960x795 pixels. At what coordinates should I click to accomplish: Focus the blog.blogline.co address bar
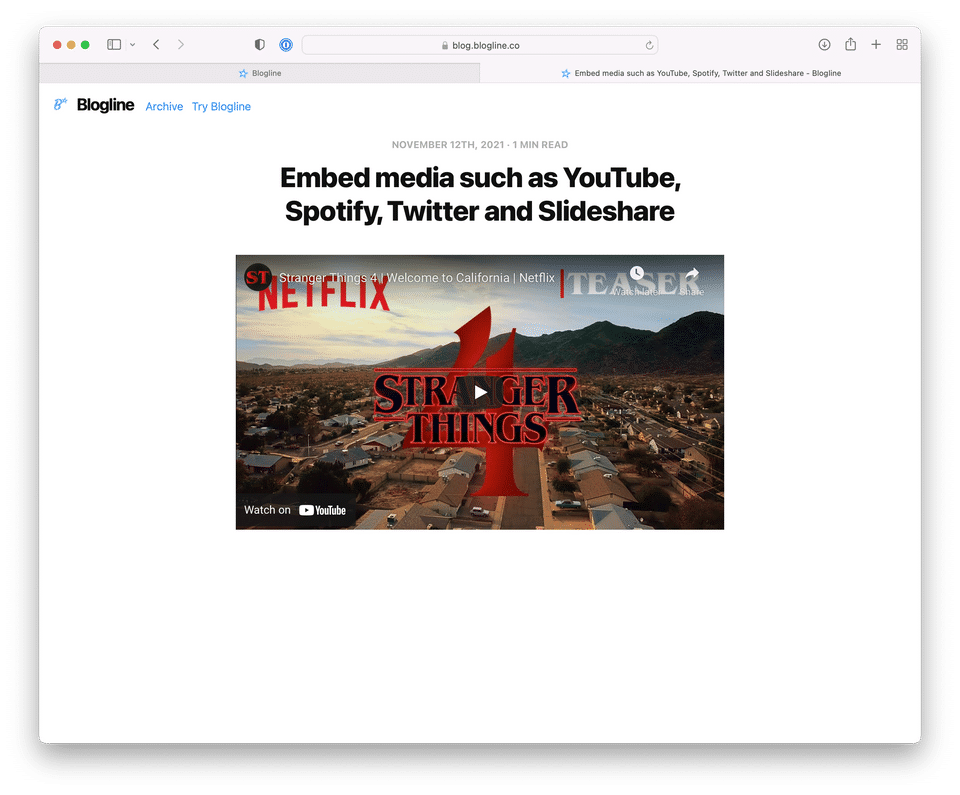point(480,45)
